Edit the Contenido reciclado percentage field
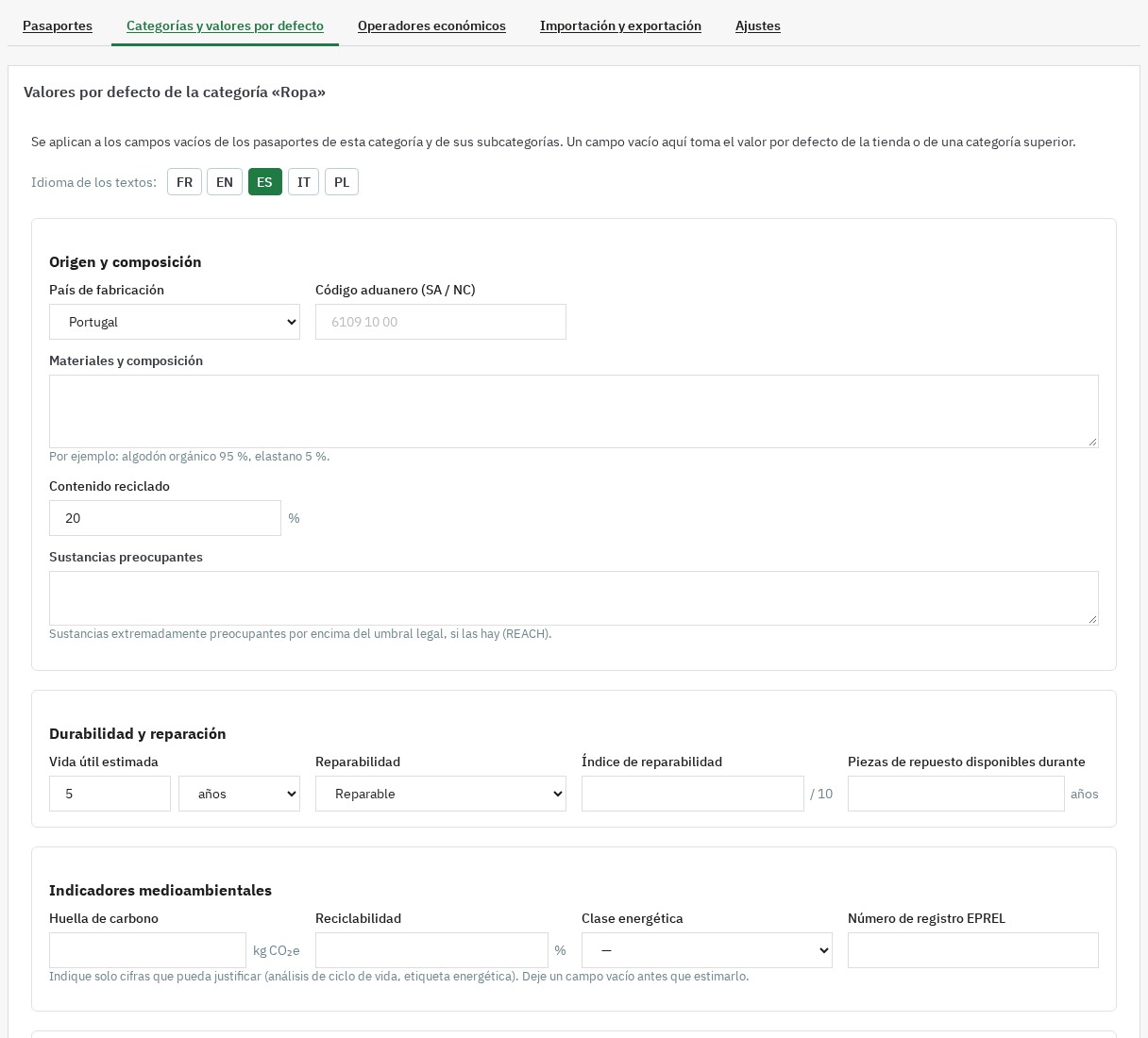Image resolution: width=1148 pixels, height=1038 pixels. [165, 518]
